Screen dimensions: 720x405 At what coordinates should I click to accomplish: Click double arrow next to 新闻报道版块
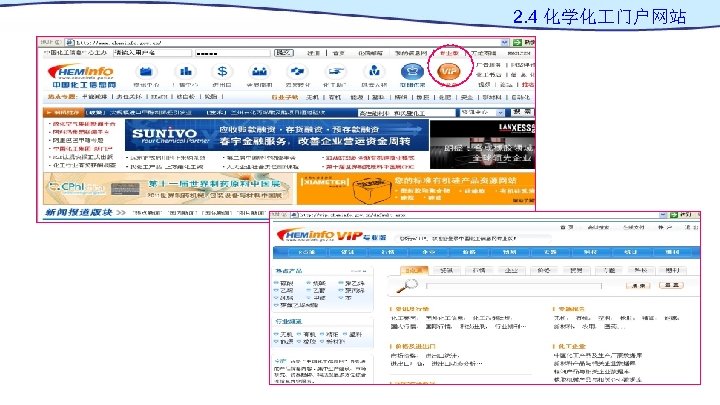click(121, 213)
